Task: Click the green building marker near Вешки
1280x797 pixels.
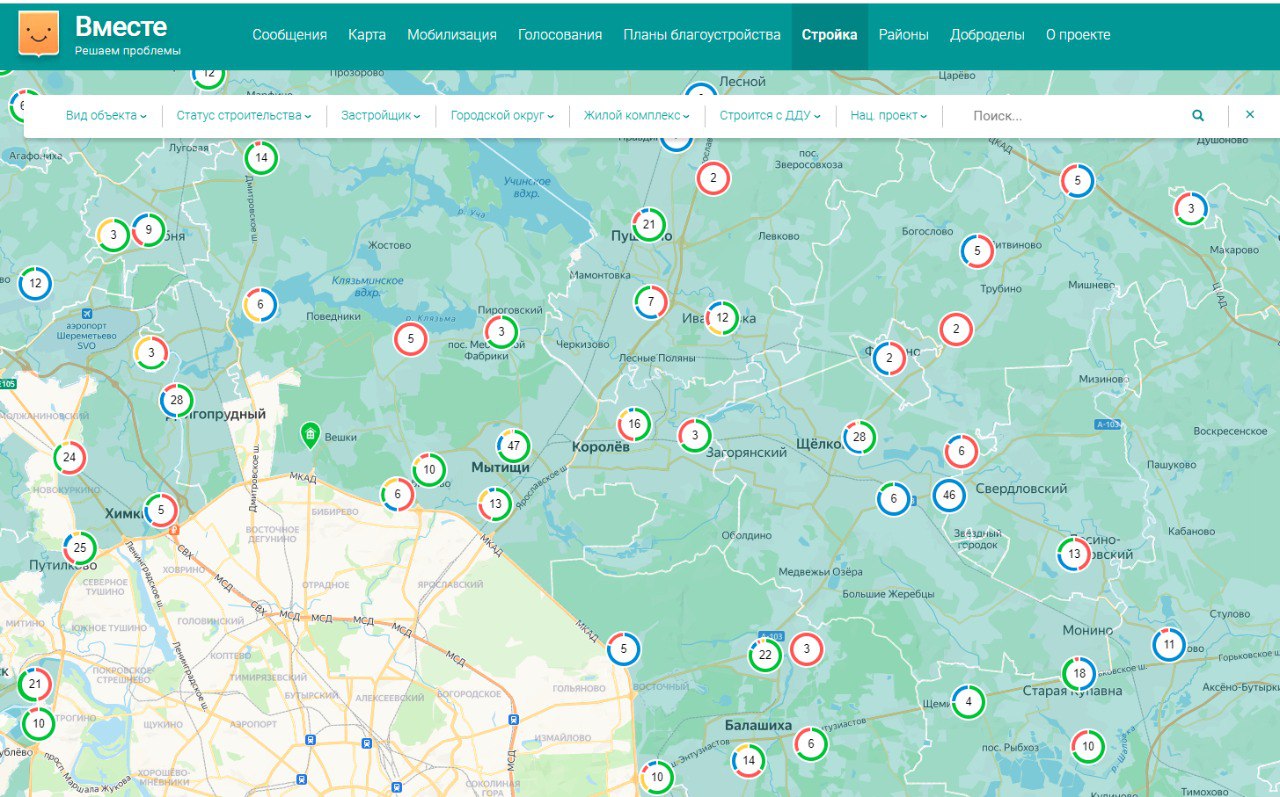Action: 310,435
